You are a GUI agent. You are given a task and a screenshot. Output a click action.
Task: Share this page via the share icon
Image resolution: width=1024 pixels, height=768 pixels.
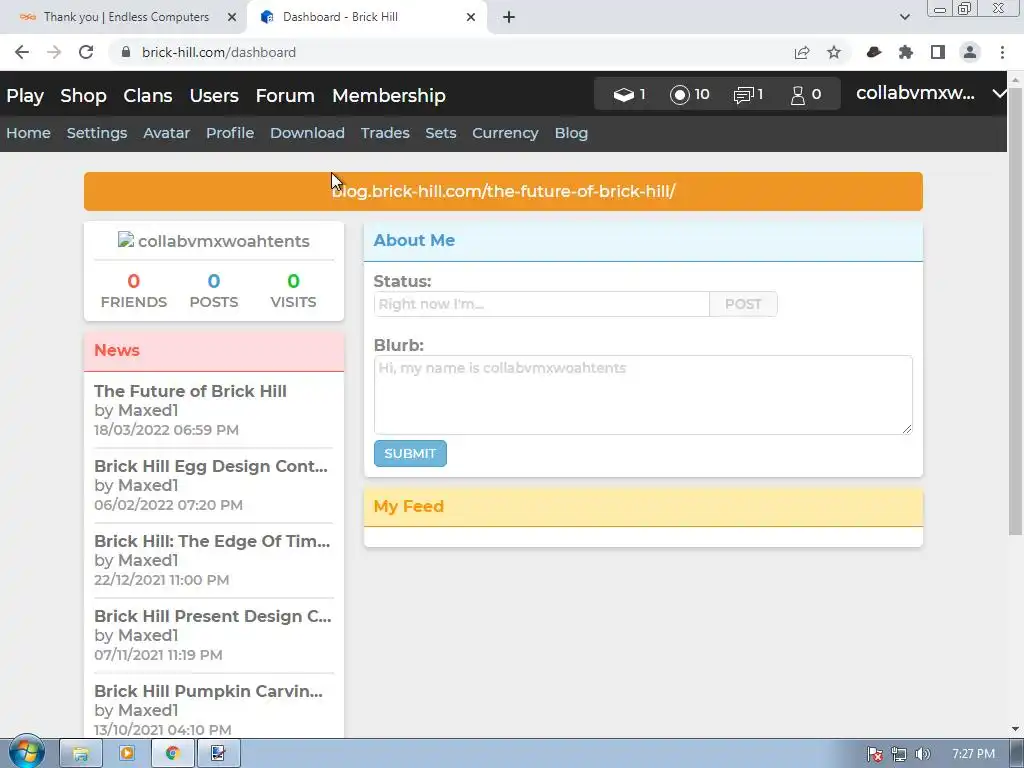802,52
